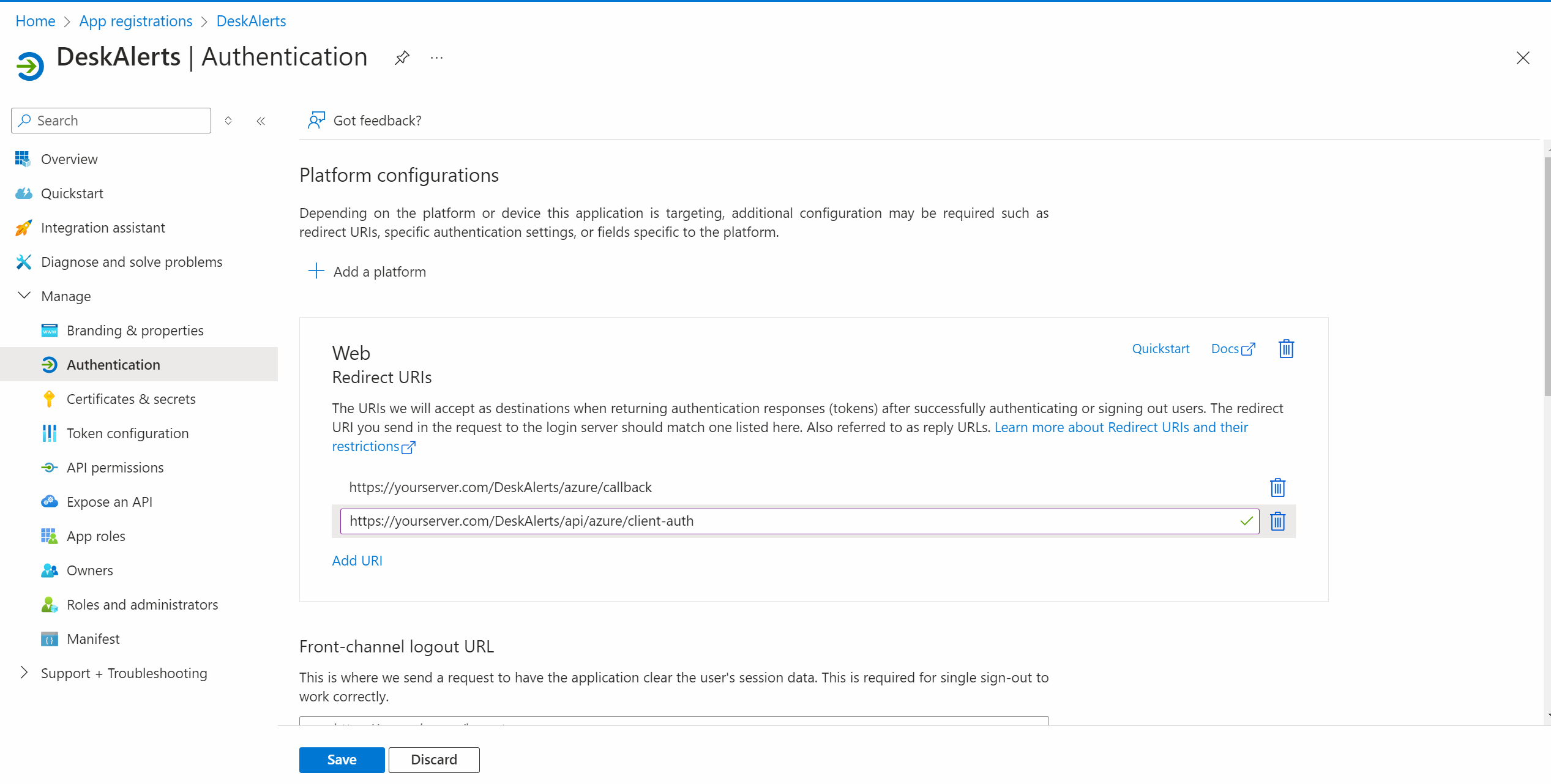Click Add URI link
The height and width of the screenshot is (784, 1551).
(357, 561)
